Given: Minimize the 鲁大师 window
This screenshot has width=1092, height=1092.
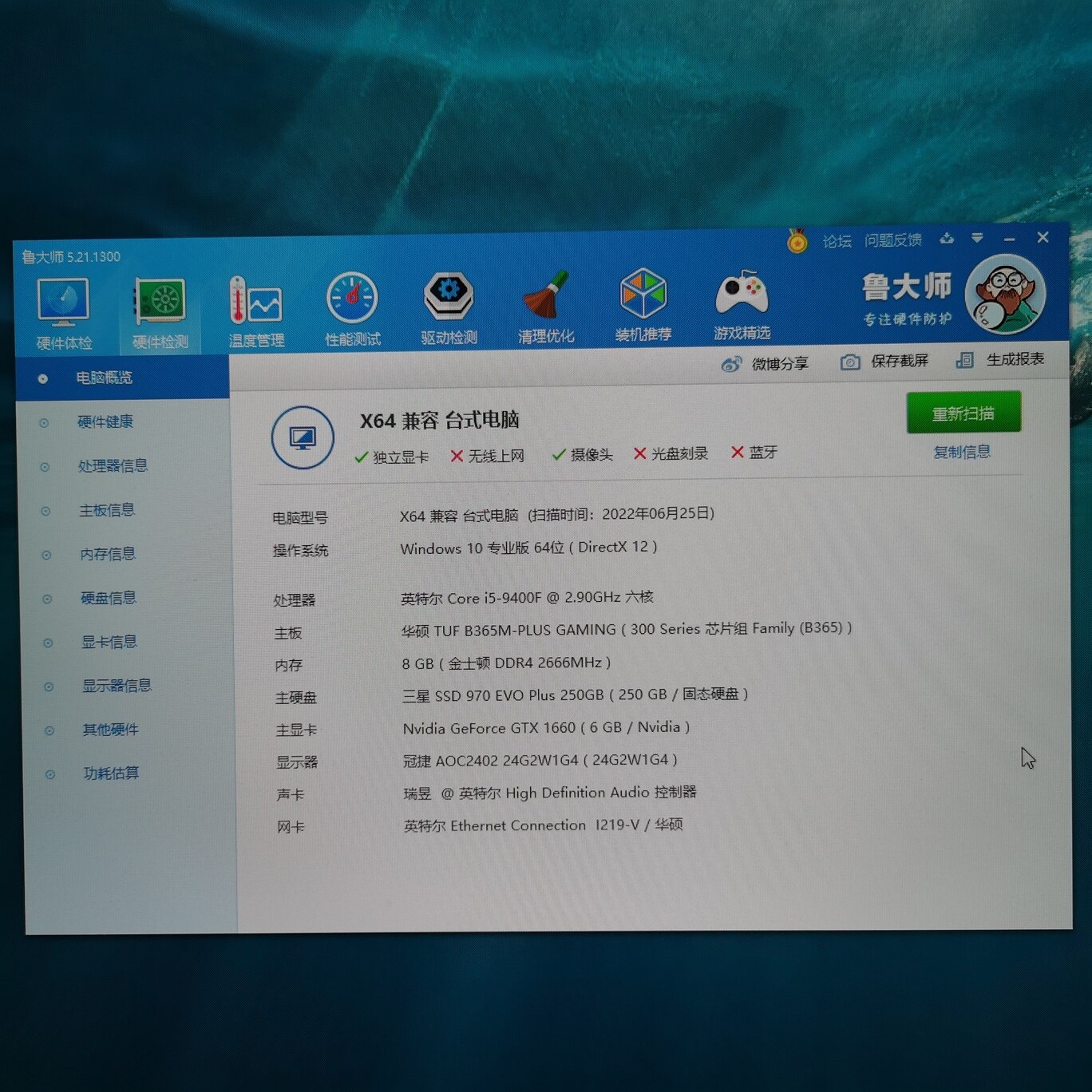Looking at the screenshot, I should (x=1010, y=239).
